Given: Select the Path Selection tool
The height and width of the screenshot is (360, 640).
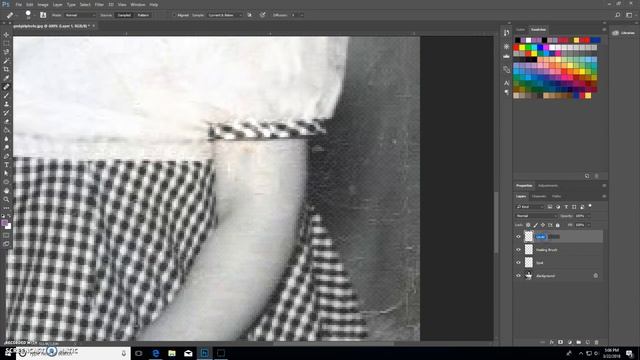Looking at the screenshot, I should pyautogui.click(x=6, y=173).
